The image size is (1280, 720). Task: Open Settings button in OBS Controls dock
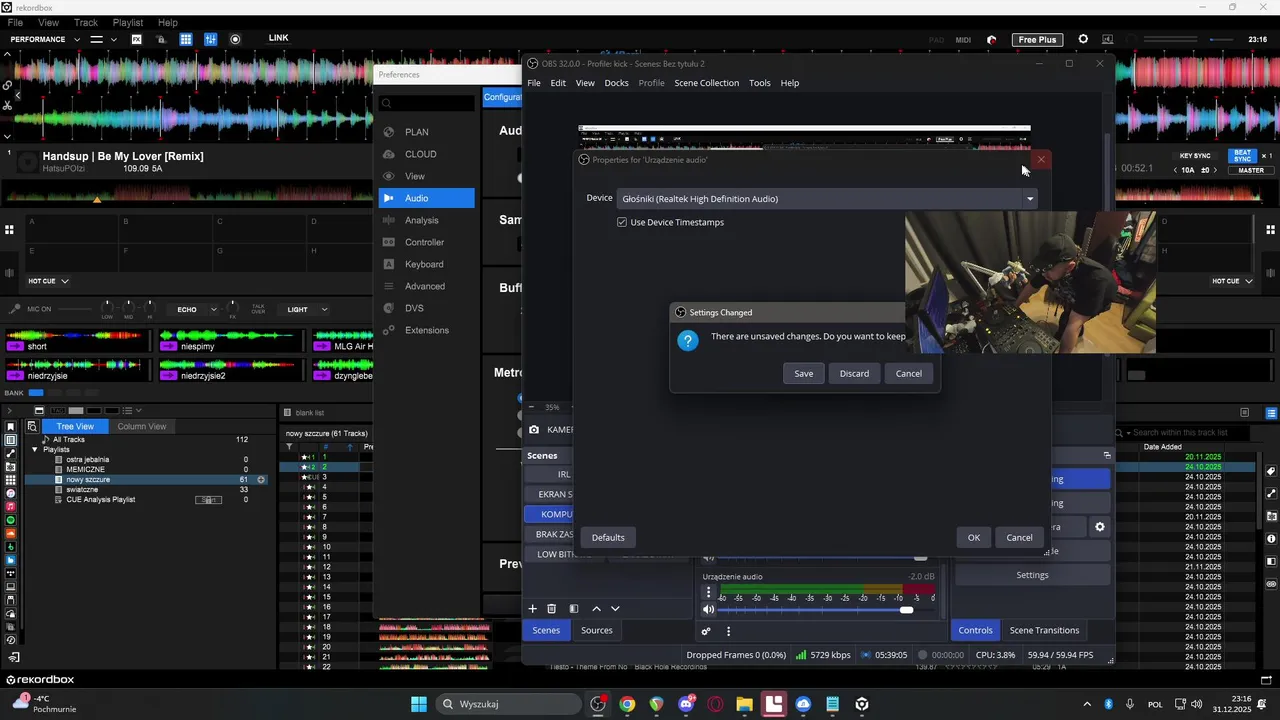(1032, 575)
